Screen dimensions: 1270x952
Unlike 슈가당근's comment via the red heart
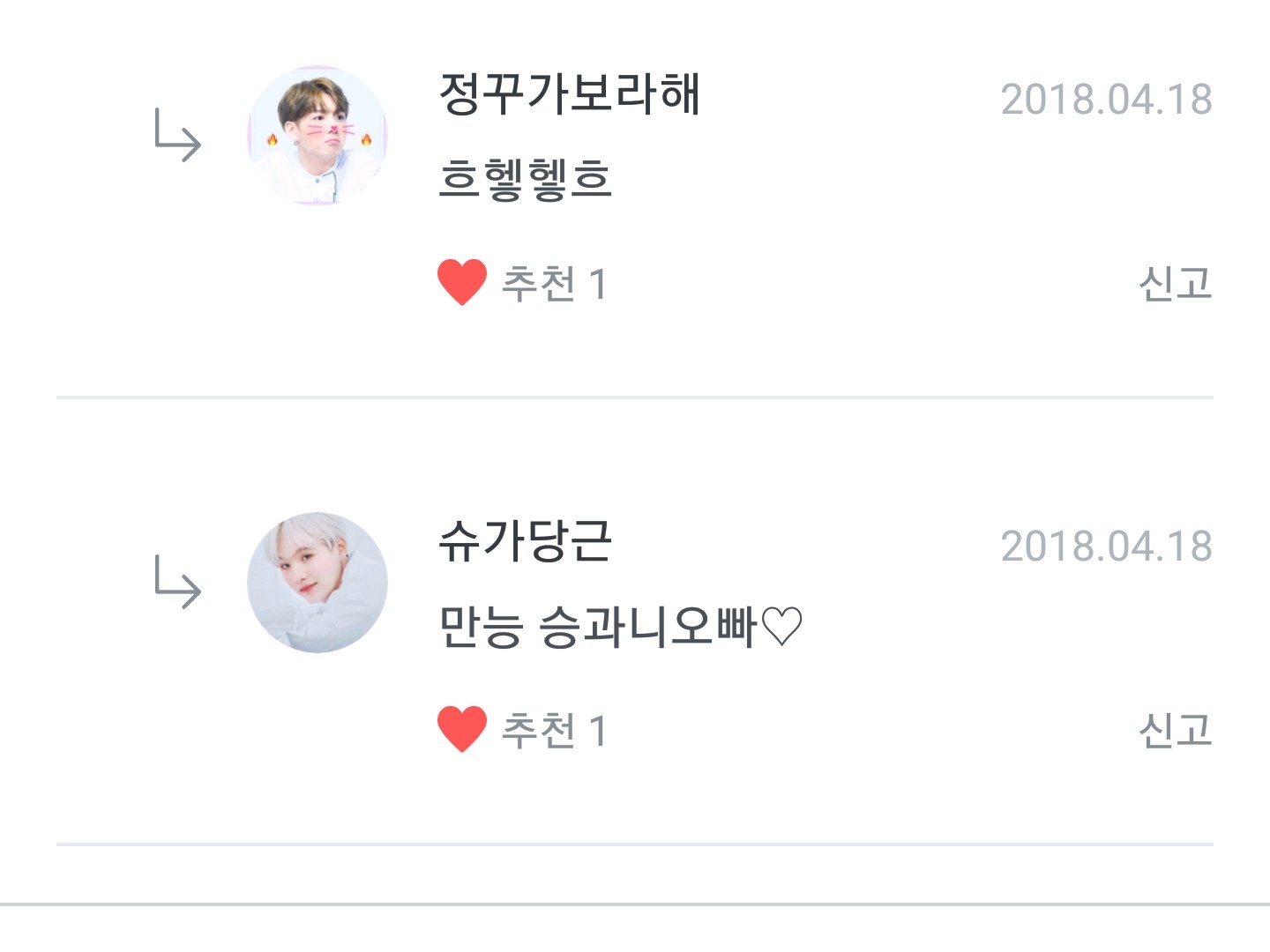(462, 730)
